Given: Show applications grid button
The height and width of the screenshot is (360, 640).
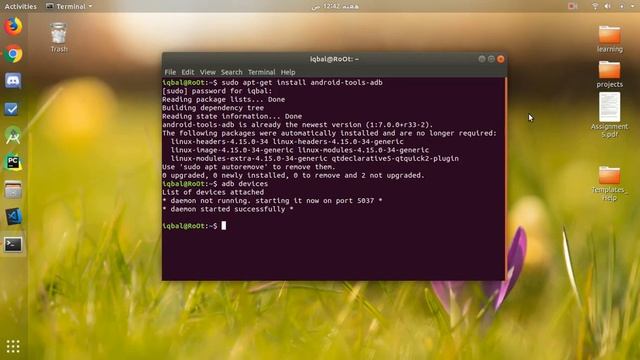Looking at the screenshot, I should click(x=13, y=346).
